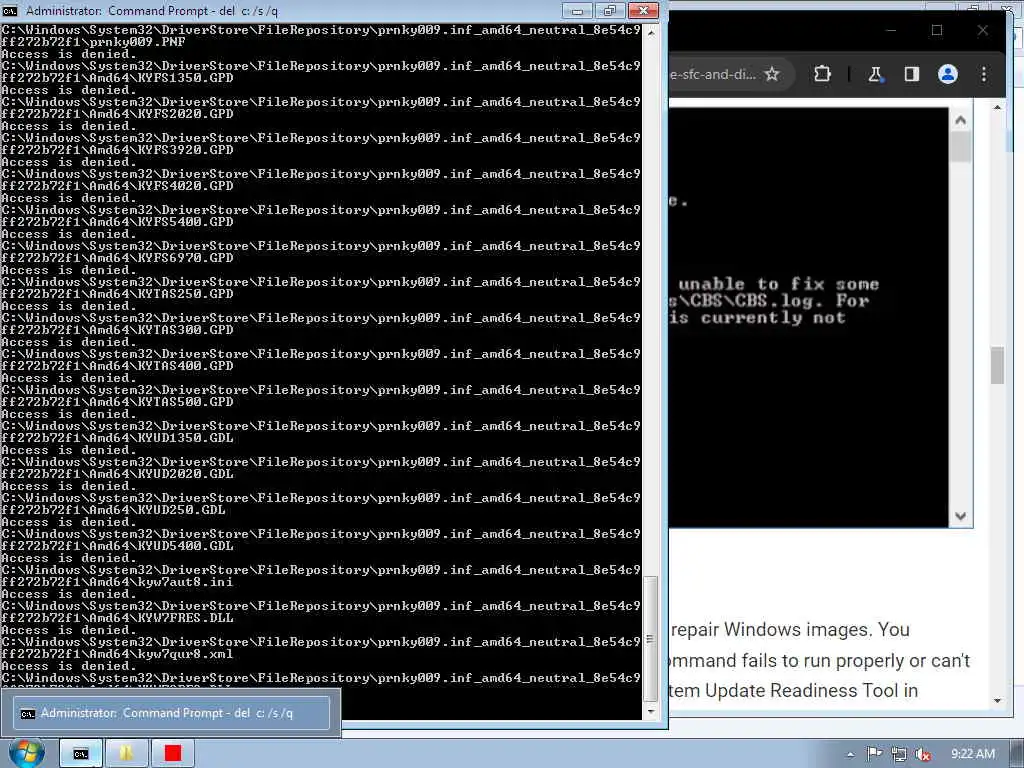Click the KYFS5400.GPD line in the console

coord(118,221)
